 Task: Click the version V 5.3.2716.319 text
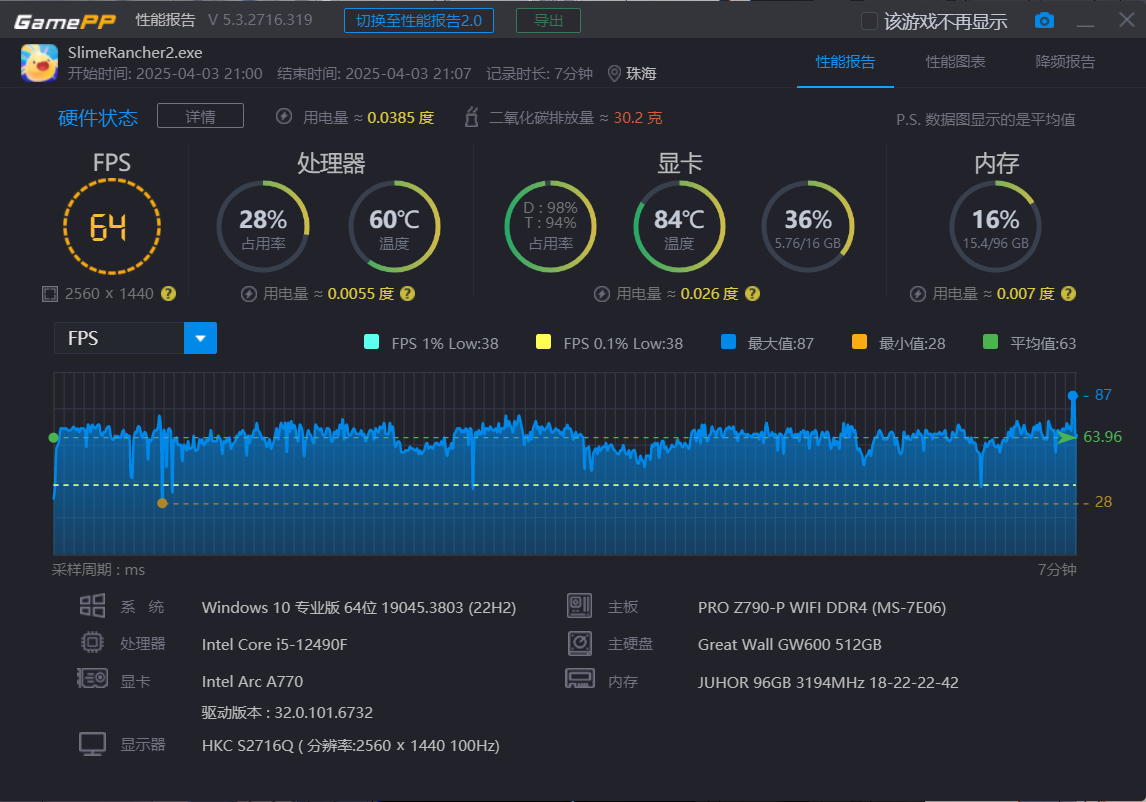[260, 20]
